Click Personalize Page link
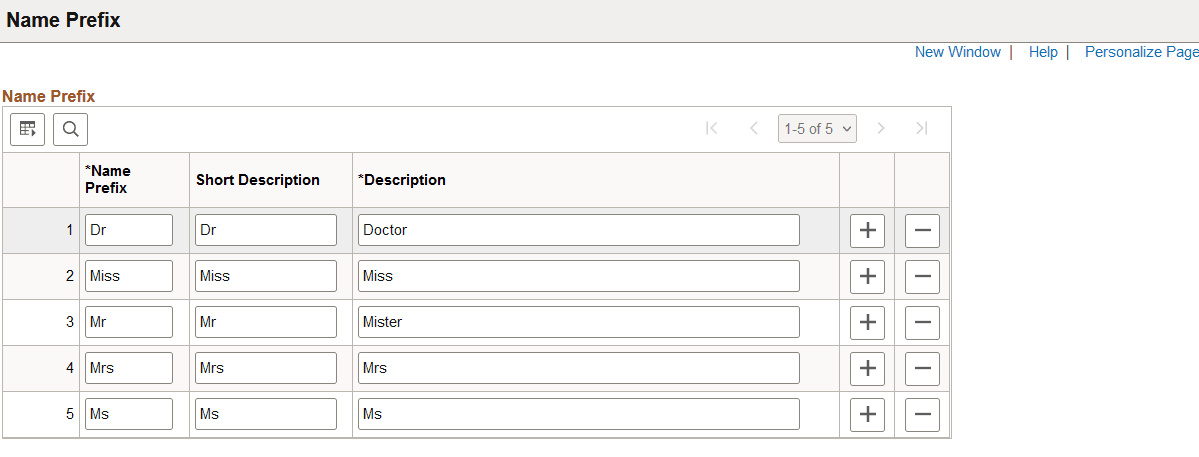1199x457 pixels. tap(1141, 52)
